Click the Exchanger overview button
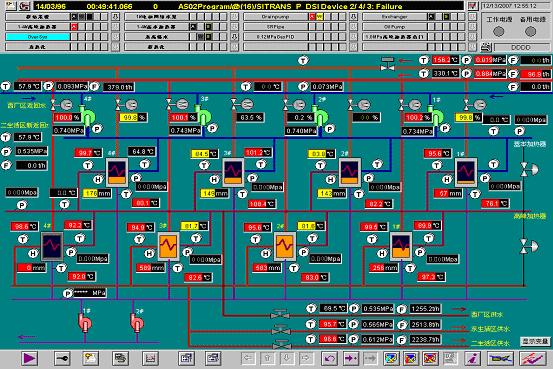Screen dimensions: 553x369 [x=395, y=17]
